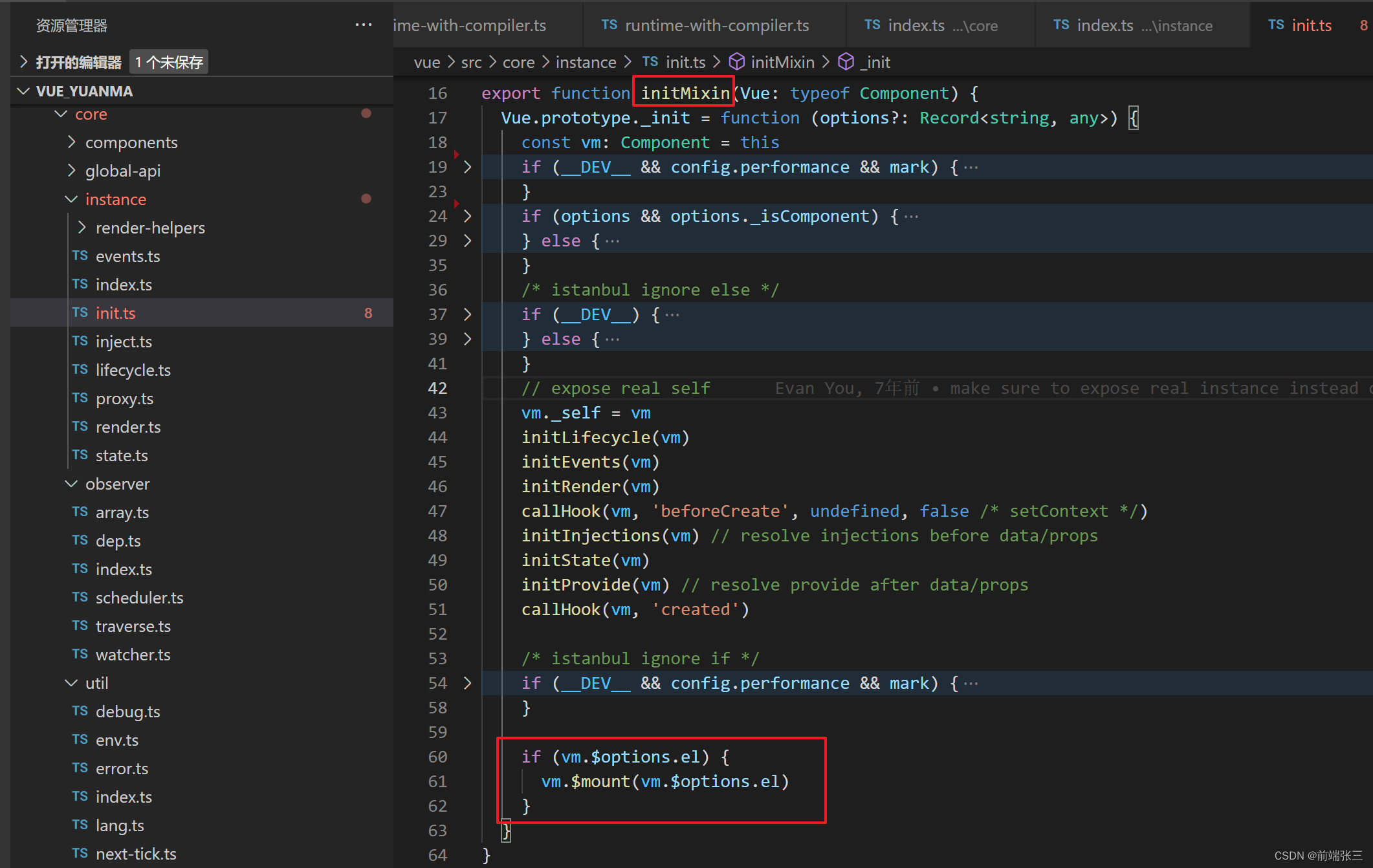Place cursor on initLifecycle(vm) call

click(605, 437)
